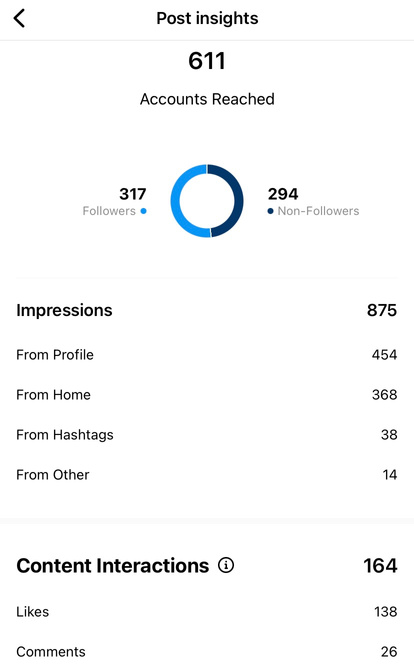
Task: Tap the Post insights title
Action: coord(207,18)
